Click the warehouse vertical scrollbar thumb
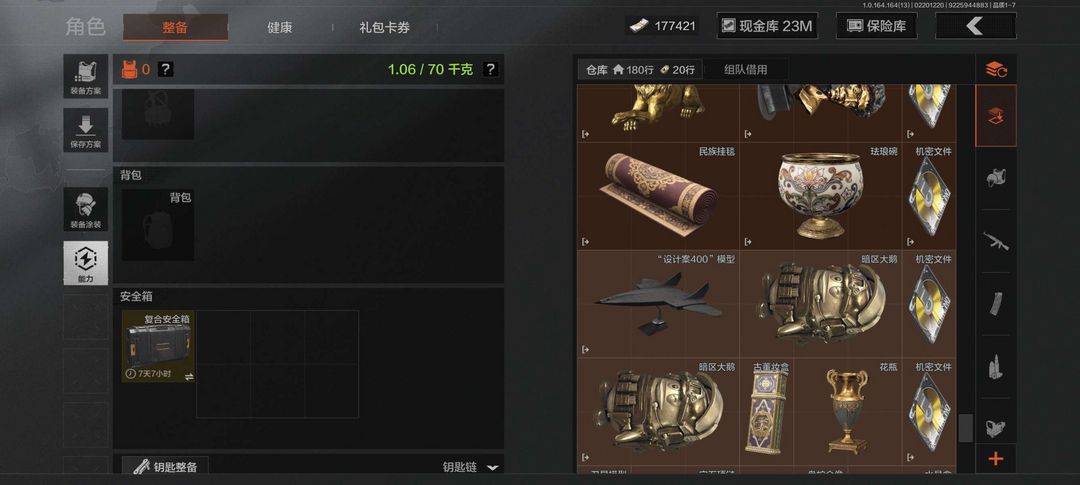The image size is (1080, 485). click(x=965, y=428)
